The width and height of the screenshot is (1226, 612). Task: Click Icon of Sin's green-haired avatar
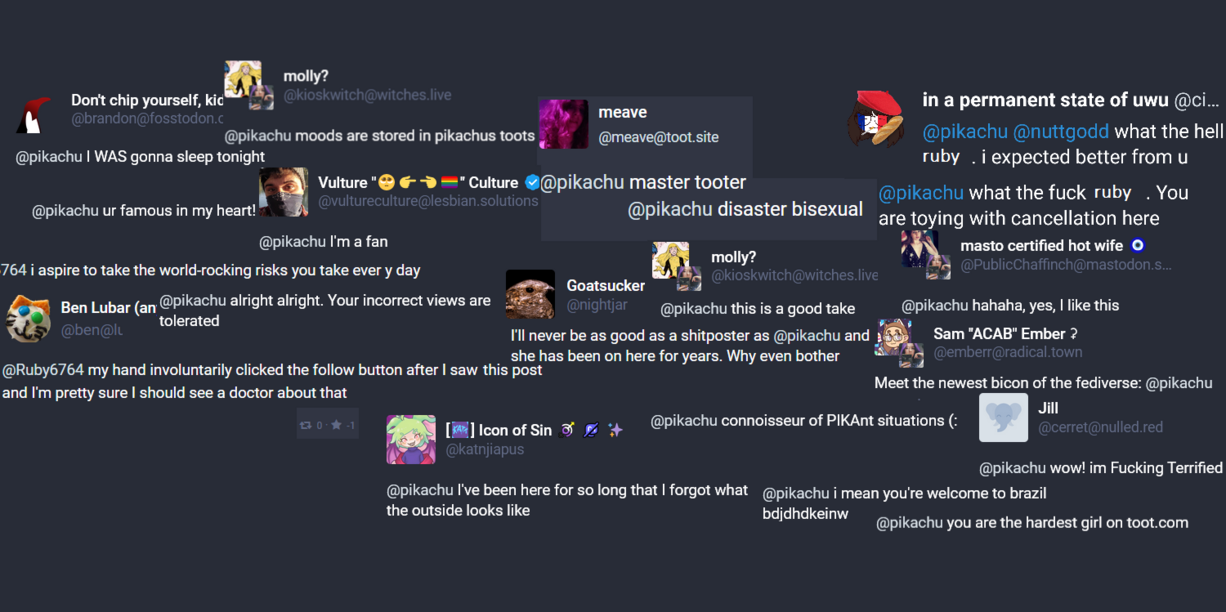tap(411, 439)
